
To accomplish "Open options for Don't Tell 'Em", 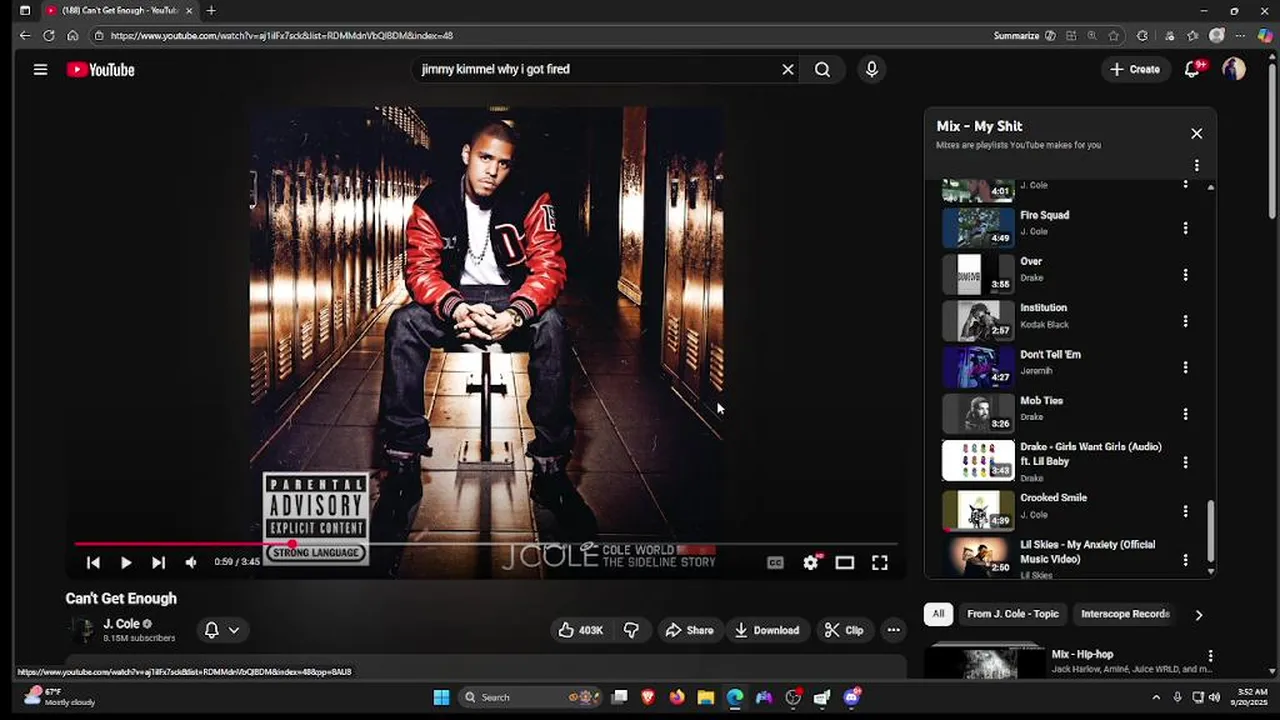I will click(x=1185, y=367).
